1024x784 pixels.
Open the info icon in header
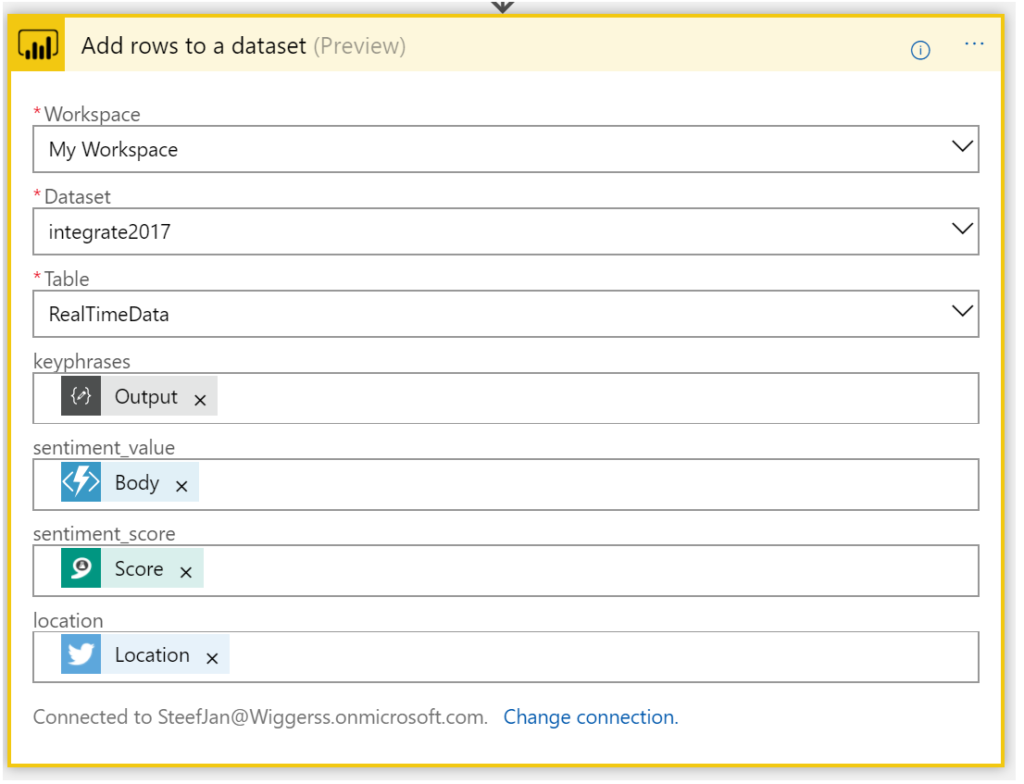(x=920, y=50)
